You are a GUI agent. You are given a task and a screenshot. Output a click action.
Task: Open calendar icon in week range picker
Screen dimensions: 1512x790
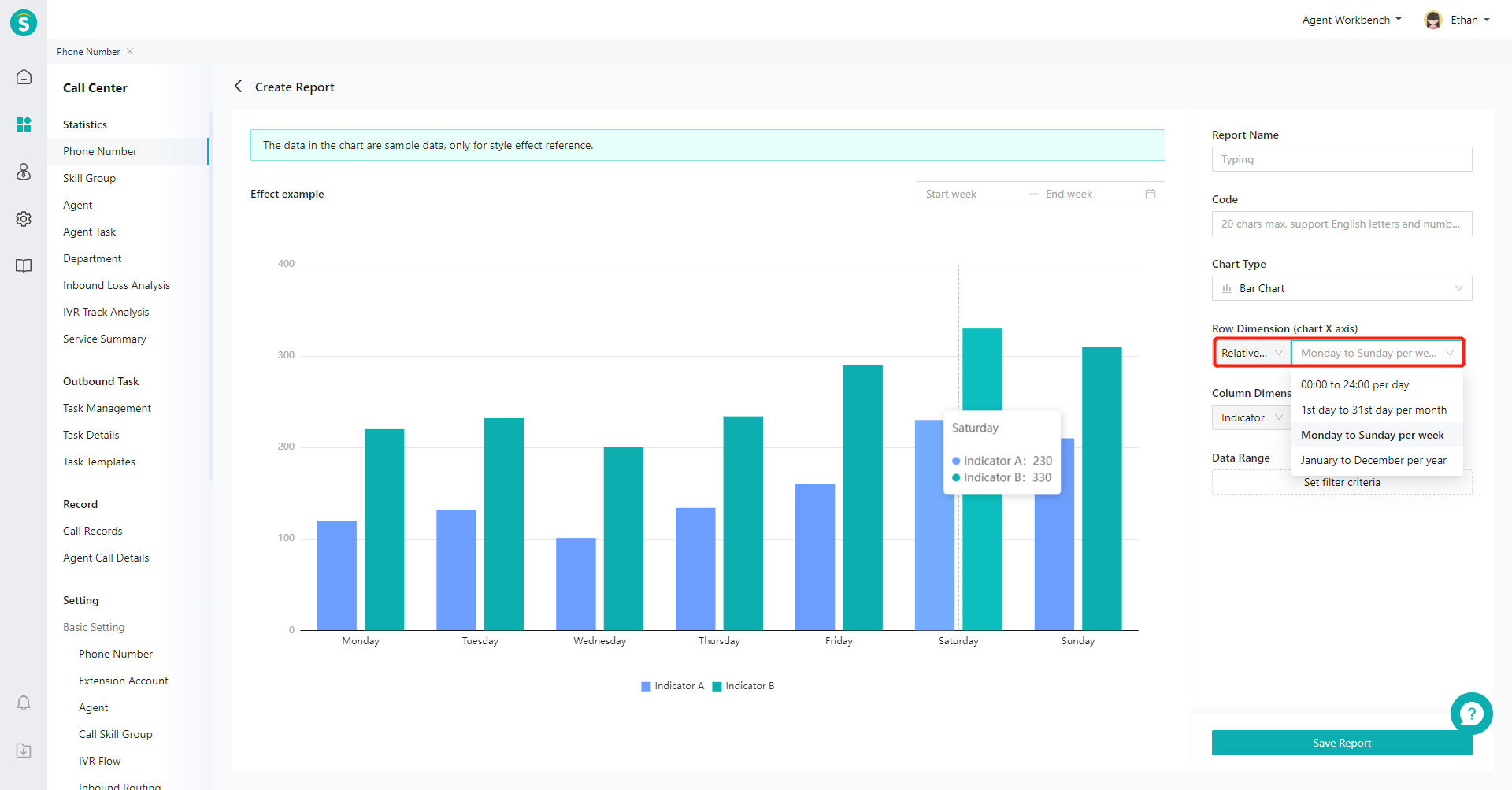(1151, 194)
